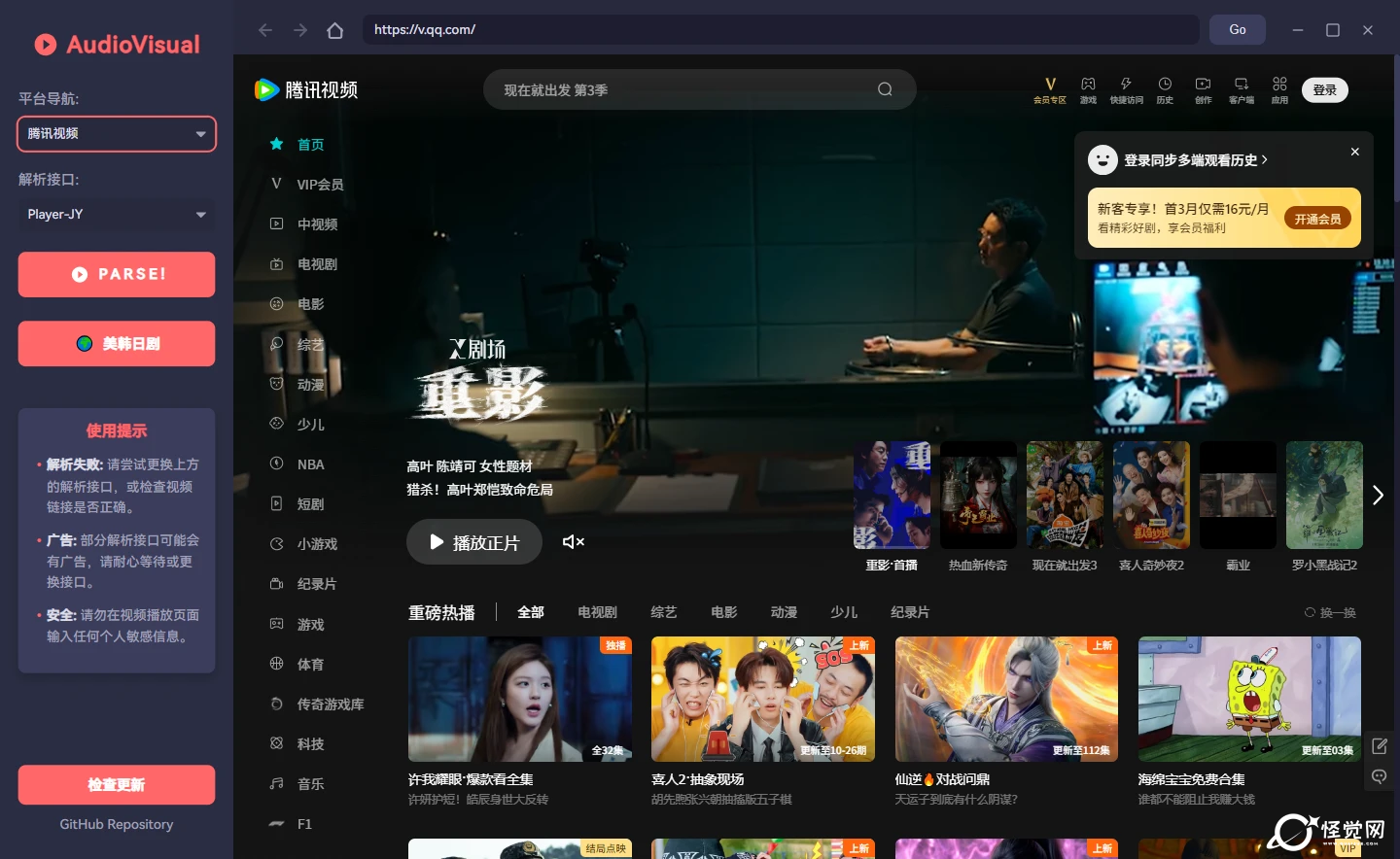Click the 游戏 gamepad icon in top bar
The height and width of the screenshot is (859, 1400).
pos(1088,86)
